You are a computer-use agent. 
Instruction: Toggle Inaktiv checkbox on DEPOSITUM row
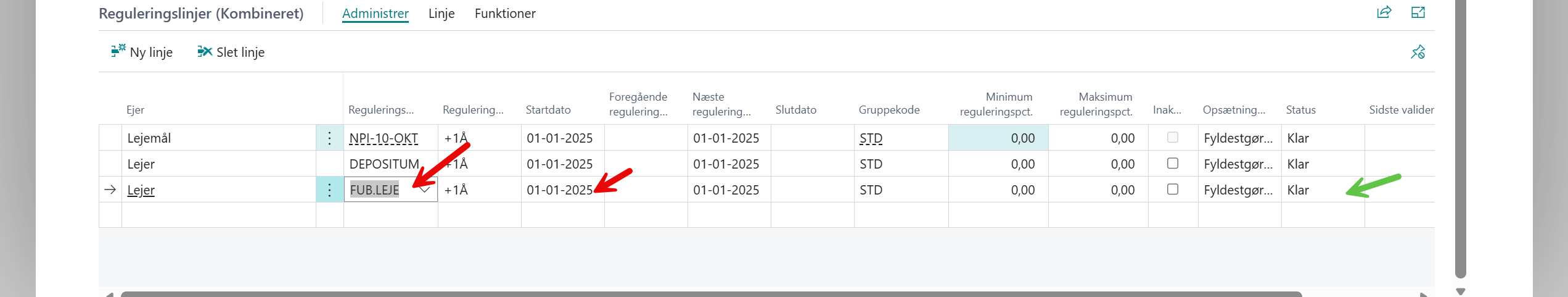click(1173, 164)
